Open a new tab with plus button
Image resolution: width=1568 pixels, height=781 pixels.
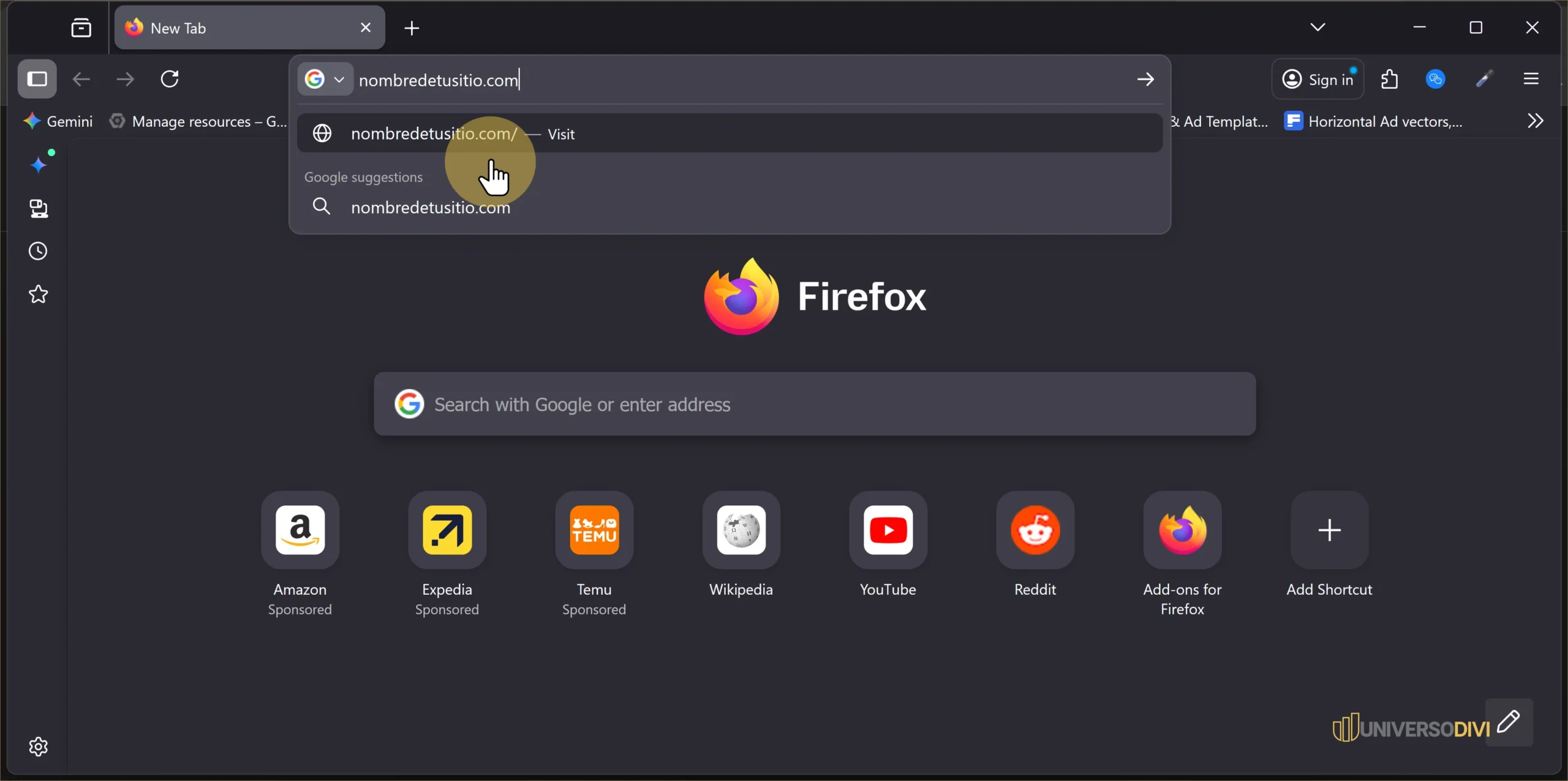pyautogui.click(x=412, y=28)
